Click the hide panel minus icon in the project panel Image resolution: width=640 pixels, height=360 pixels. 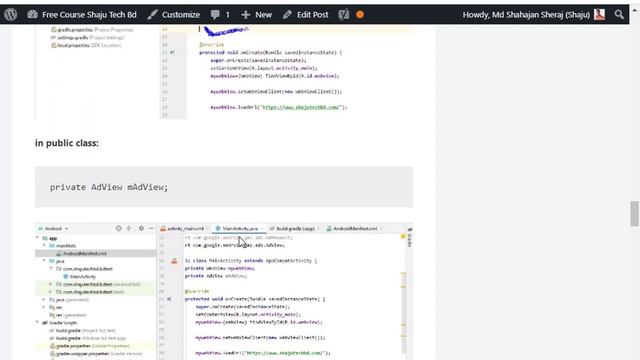coord(151,228)
